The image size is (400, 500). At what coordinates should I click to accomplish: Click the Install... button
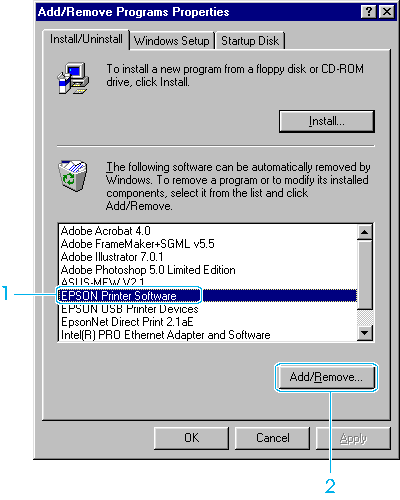coord(327,121)
